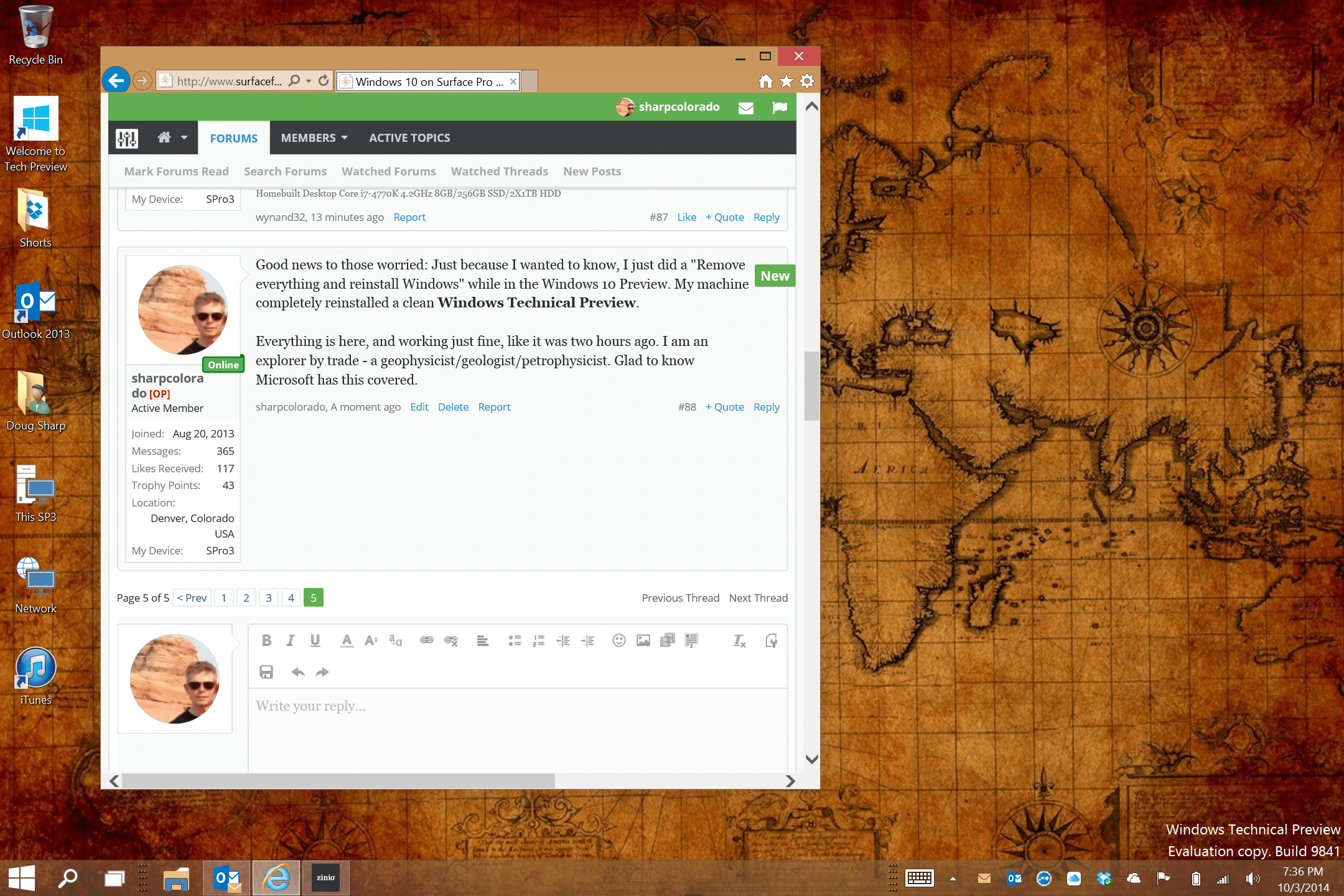Go to the Next Thread

coord(758,598)
